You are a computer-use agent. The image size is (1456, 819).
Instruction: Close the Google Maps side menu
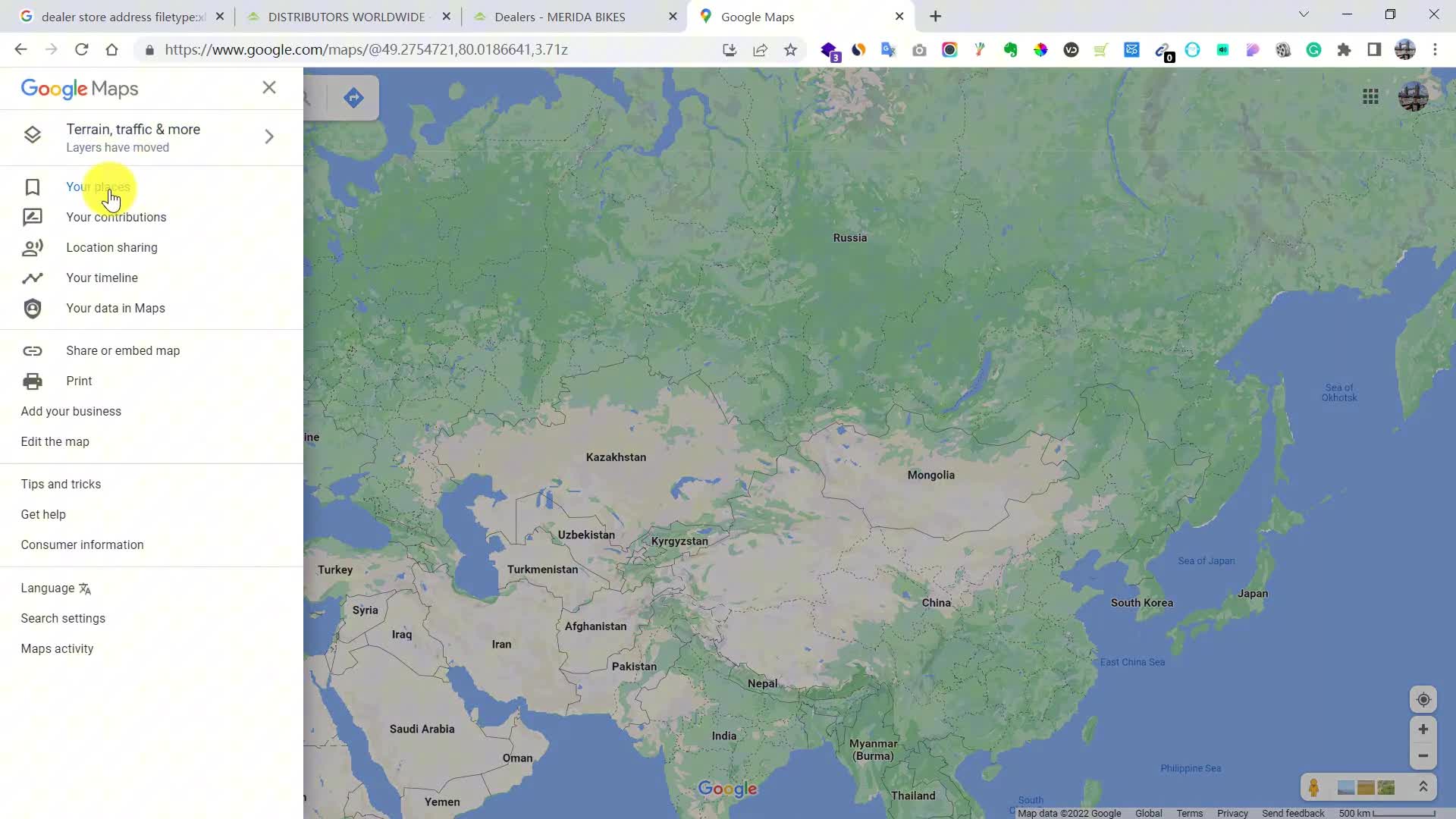[269, 87]
